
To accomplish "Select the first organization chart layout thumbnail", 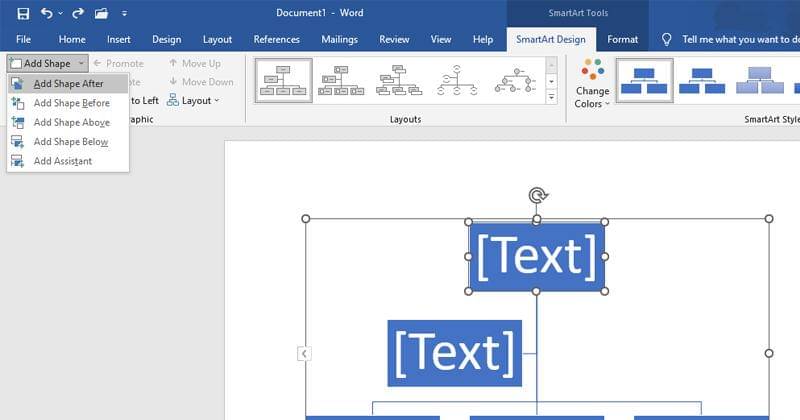I will click(x=283, y=80).
